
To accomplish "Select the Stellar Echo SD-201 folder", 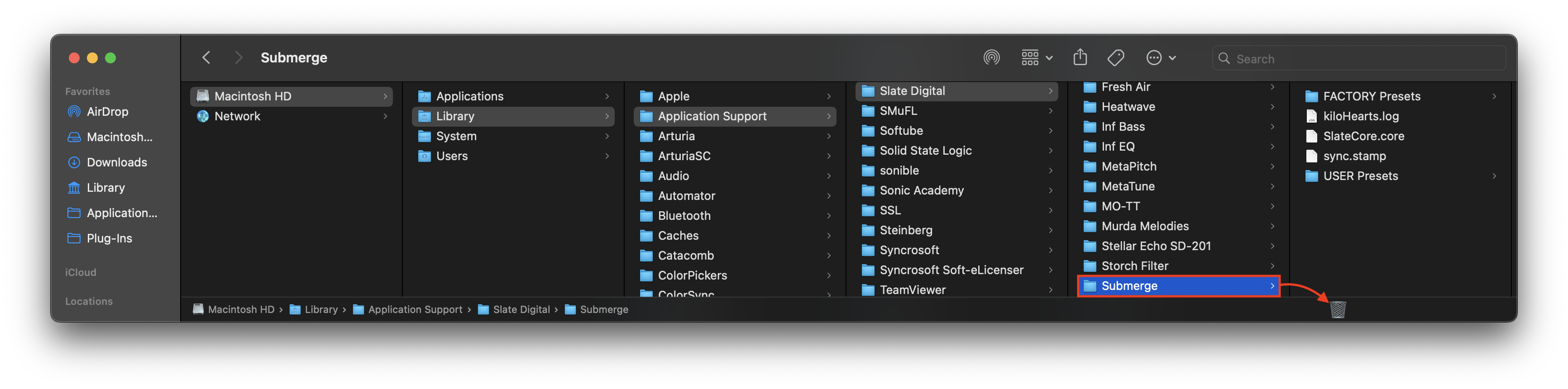I will tap(1178, 246).
